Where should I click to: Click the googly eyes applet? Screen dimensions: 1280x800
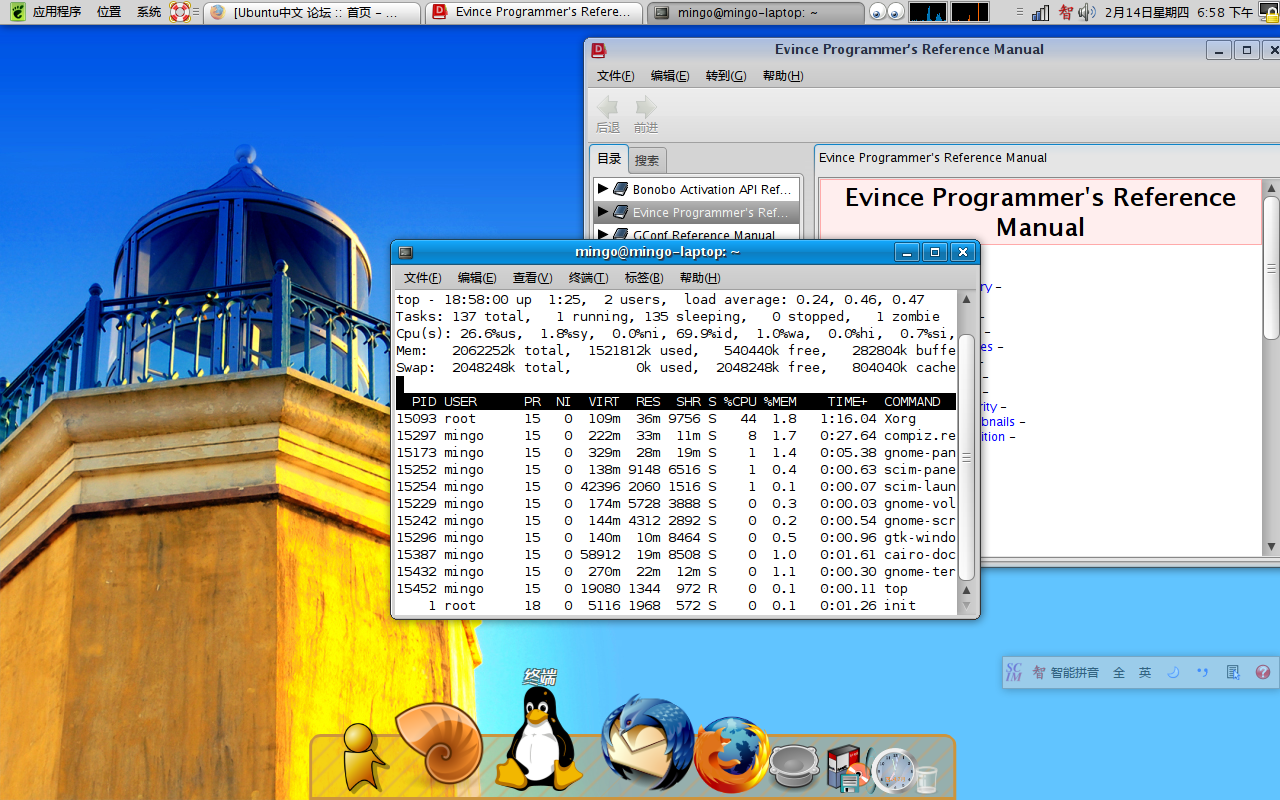coord(886,12)
